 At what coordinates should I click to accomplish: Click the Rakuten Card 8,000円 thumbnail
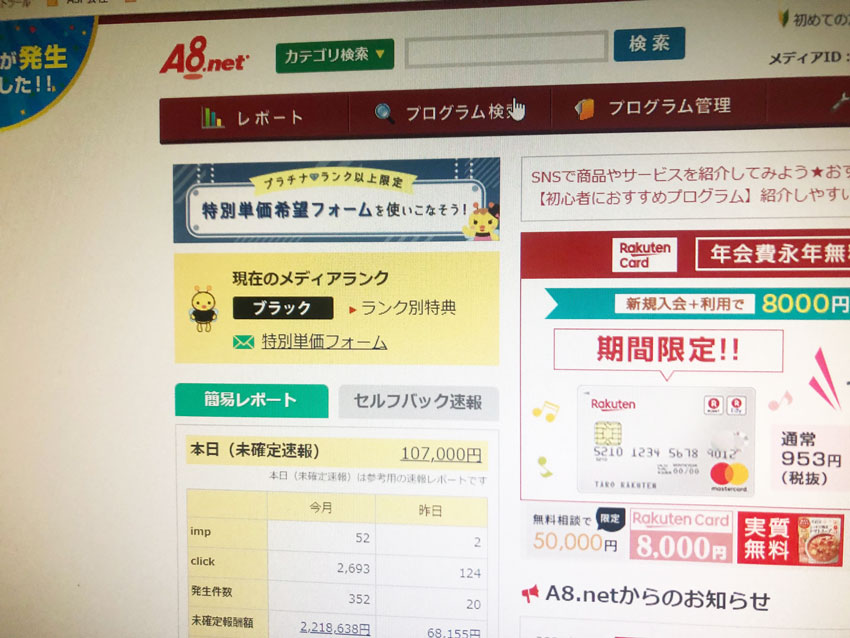point(681,536)
